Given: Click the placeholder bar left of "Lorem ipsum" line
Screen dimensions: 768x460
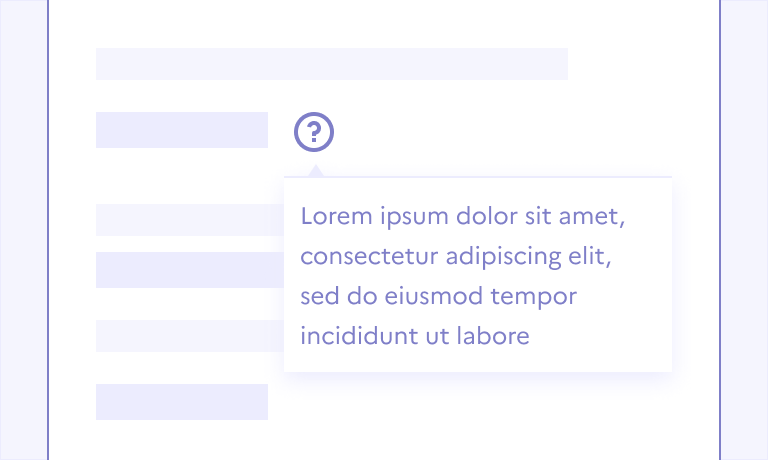Looking at the screenshot, I should (x=189, y=219).
